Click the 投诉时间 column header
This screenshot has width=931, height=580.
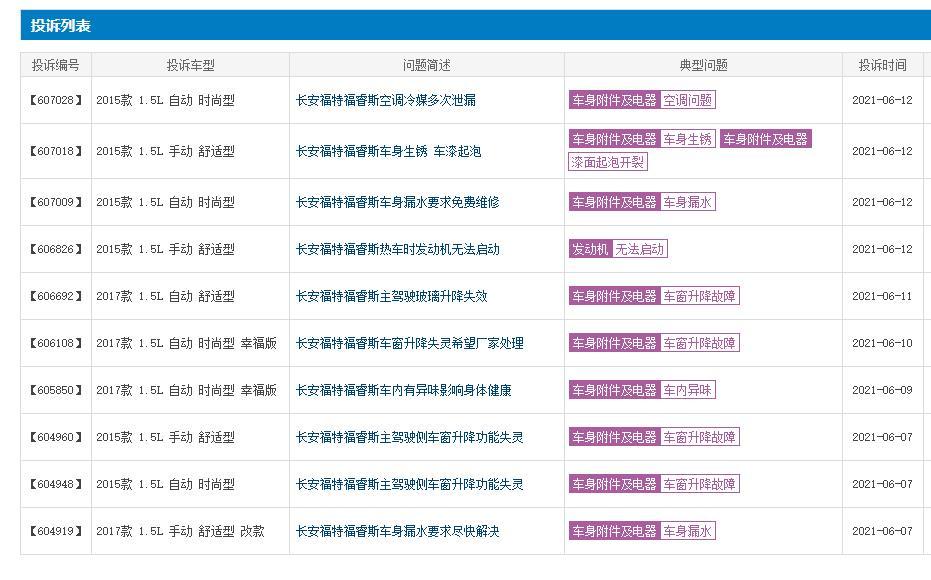click(882, 65)
